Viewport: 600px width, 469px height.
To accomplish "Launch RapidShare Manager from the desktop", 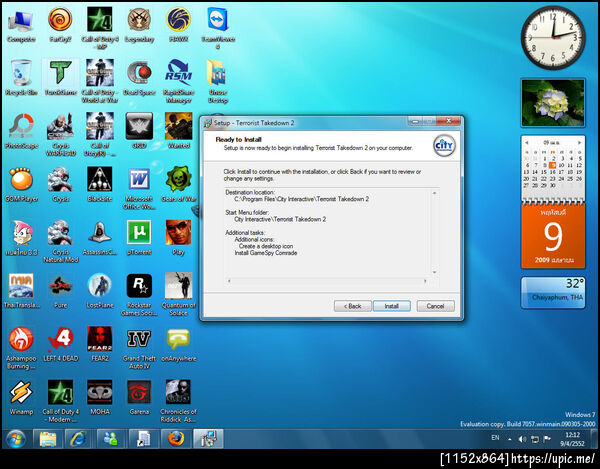I will (x=179, y=81).
